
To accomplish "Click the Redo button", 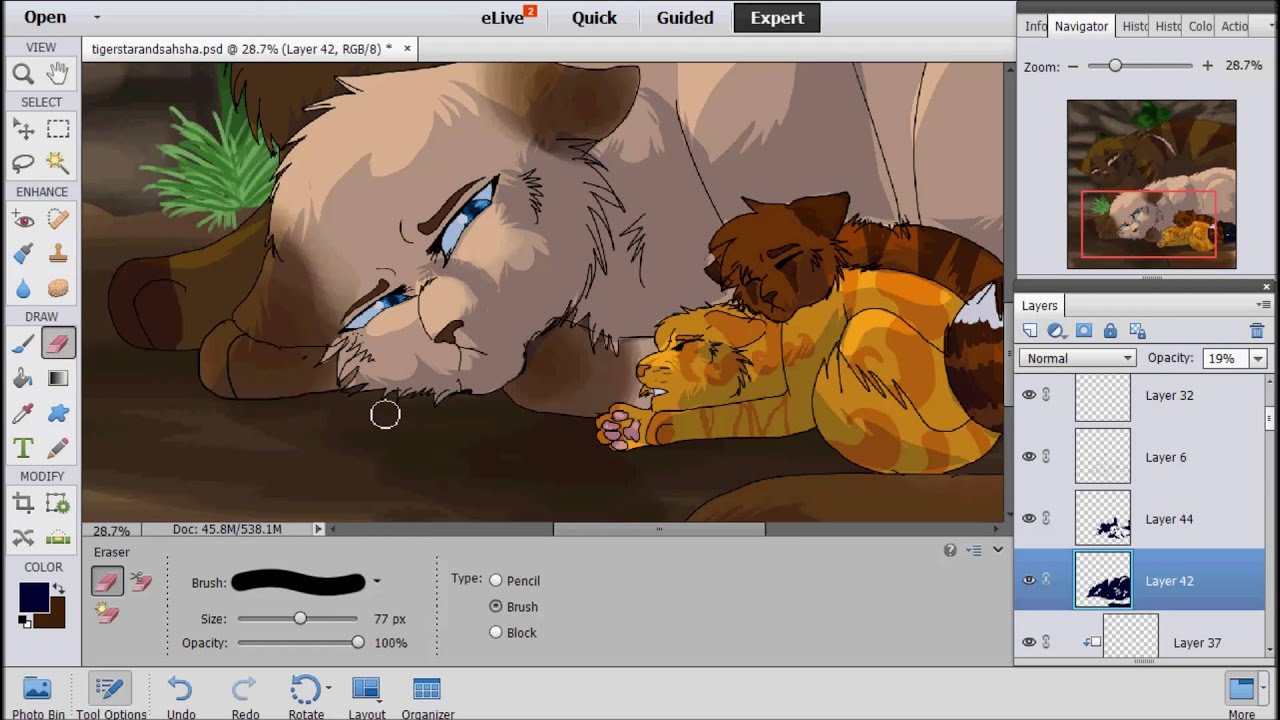I will [245, 696].
